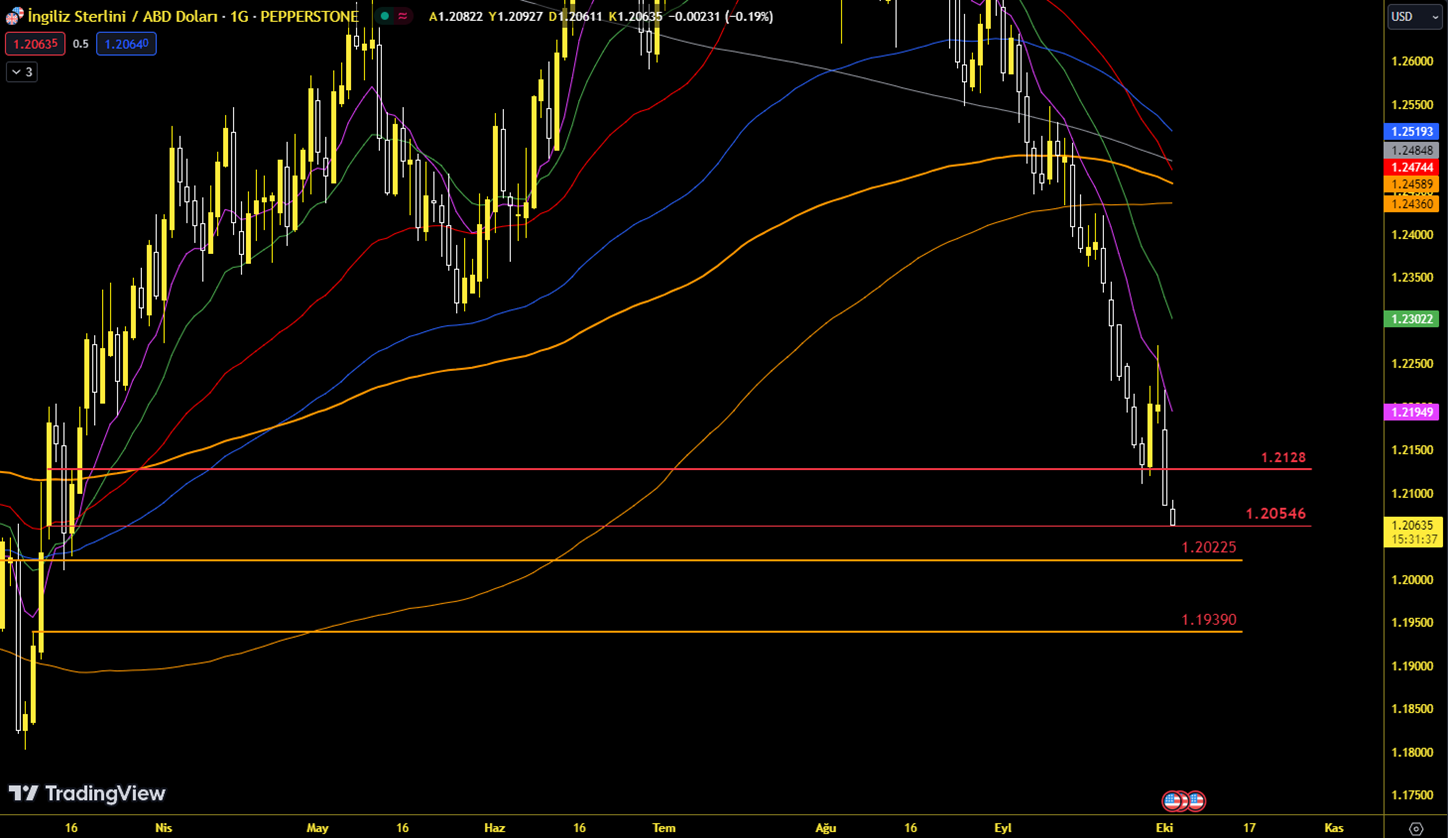Select the 1.19390 horizontal support line label
The height and width of the screenshot is (838, 1448).
(1209, 620)
